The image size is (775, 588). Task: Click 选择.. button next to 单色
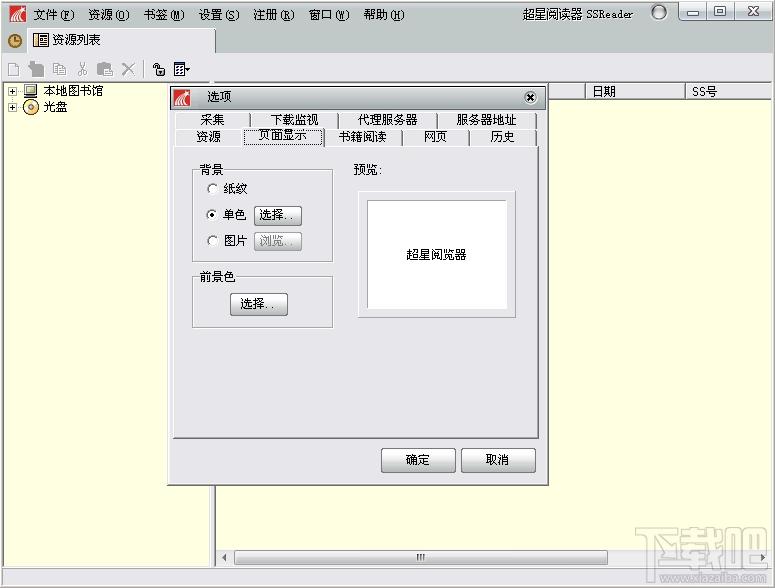[x=278, y=215]
